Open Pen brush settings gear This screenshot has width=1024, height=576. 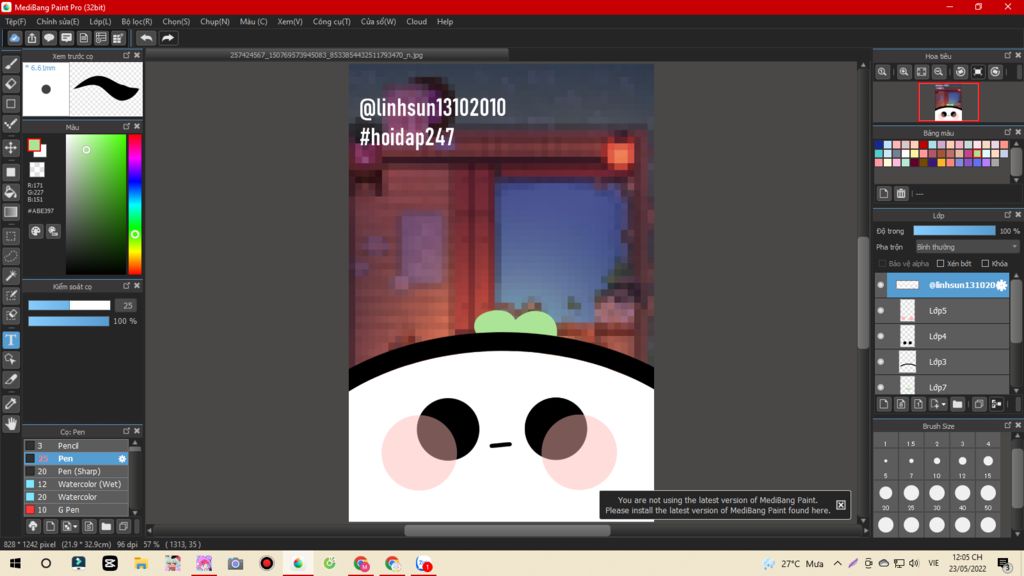122,458
